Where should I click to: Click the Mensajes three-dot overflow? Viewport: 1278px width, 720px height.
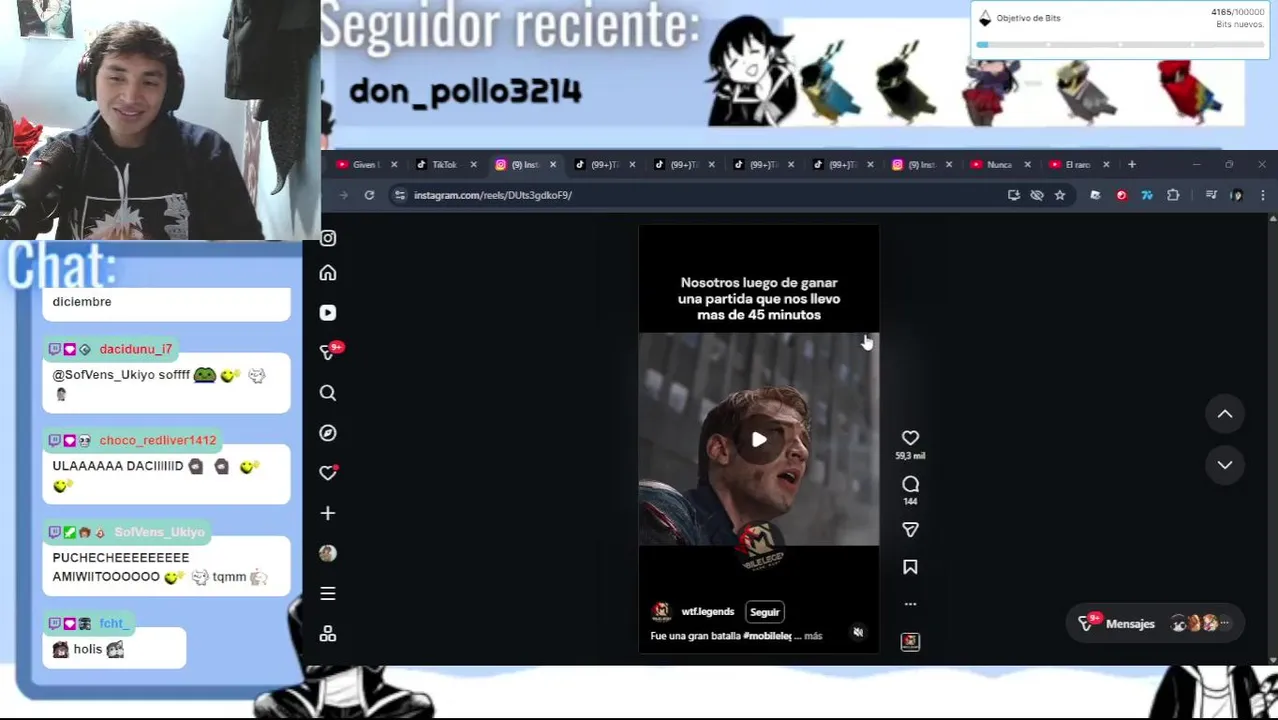1225,624
